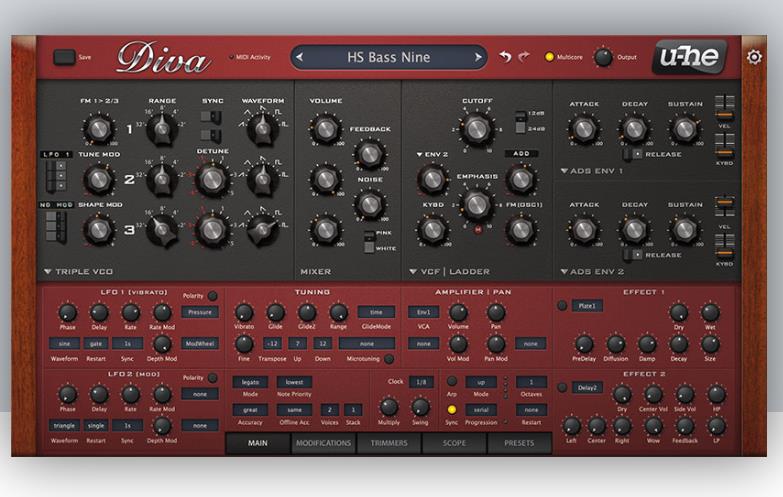Click the Pressure rate mod button

(x=200, y=312)
